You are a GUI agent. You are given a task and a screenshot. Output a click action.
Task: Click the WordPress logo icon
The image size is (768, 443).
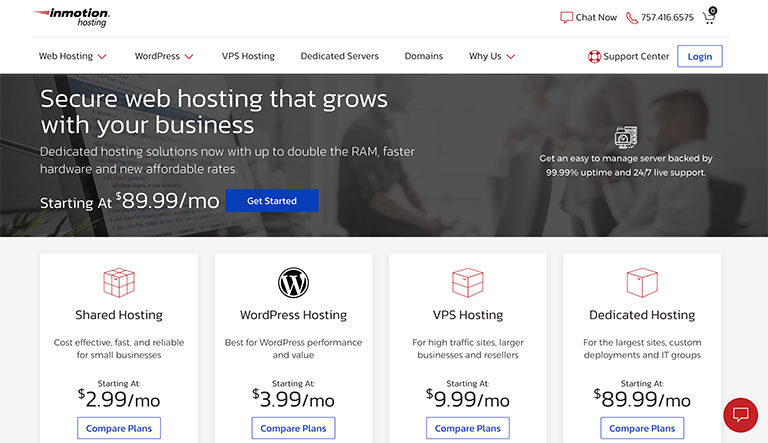293,283
